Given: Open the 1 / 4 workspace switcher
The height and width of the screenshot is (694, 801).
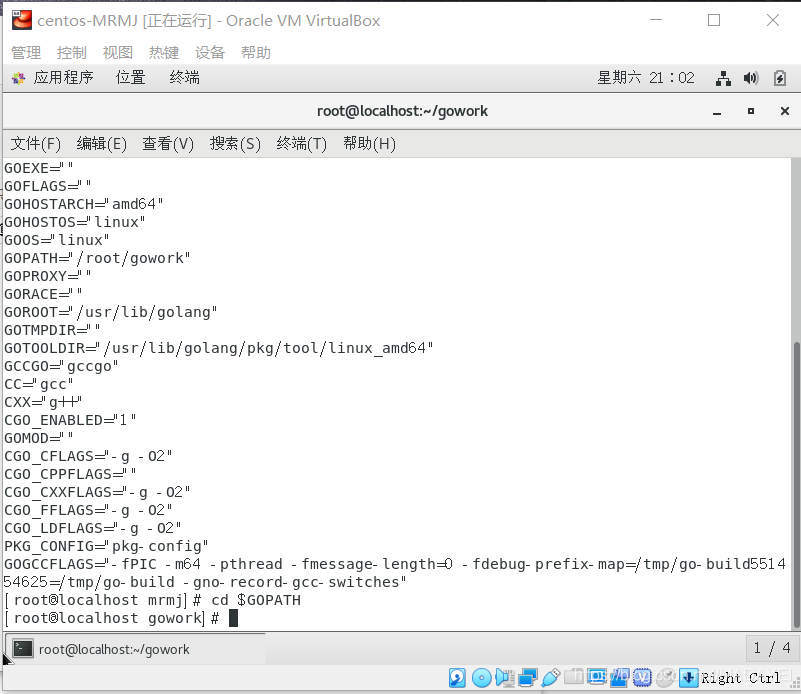Looking at the screenshot, I should tap(772, 649).
